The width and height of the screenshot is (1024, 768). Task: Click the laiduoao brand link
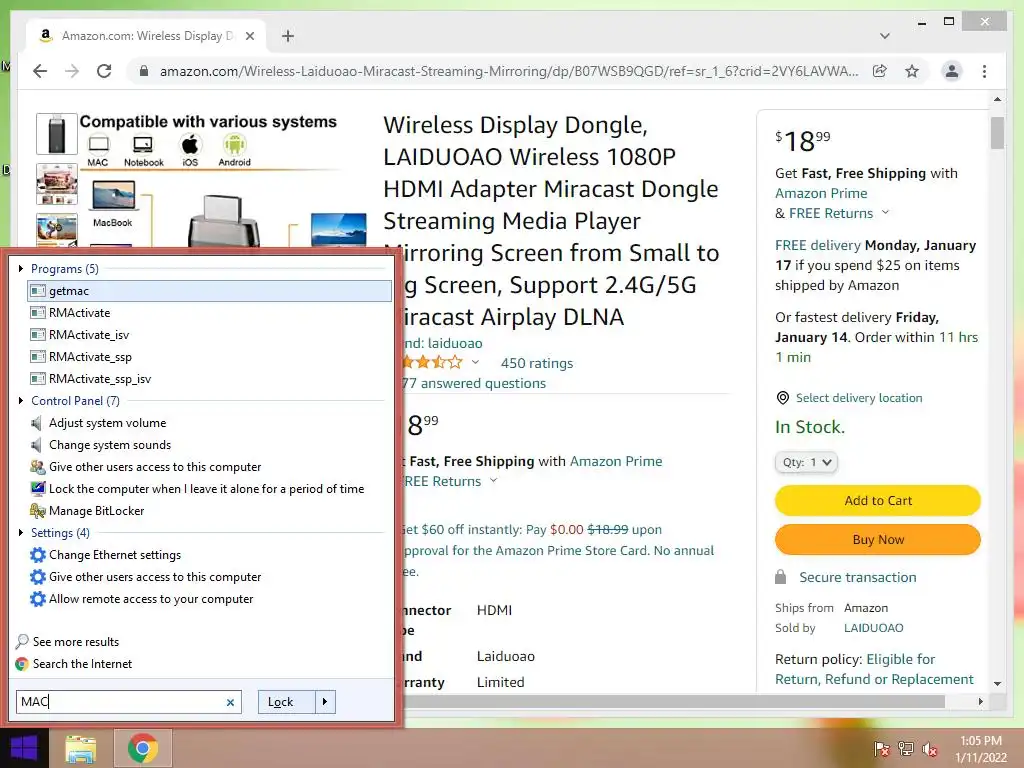pyautogui.click(x=455, y=343)
